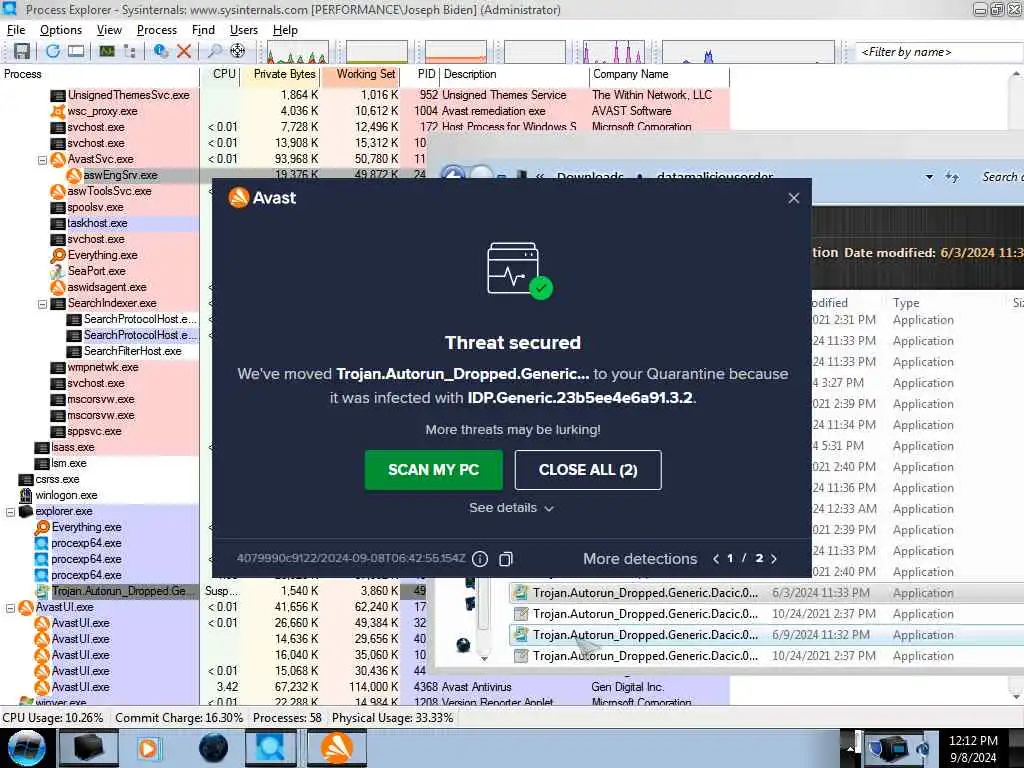1024x768 pixels.
Task: Open the Users menu
Action: [244, 30]
